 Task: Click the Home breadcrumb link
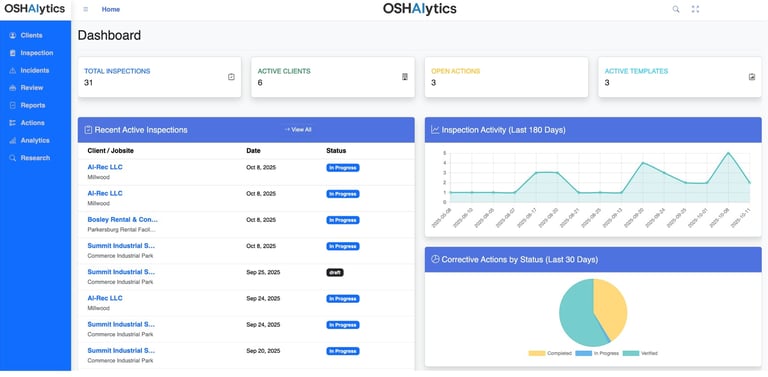[x=111, y=9]
